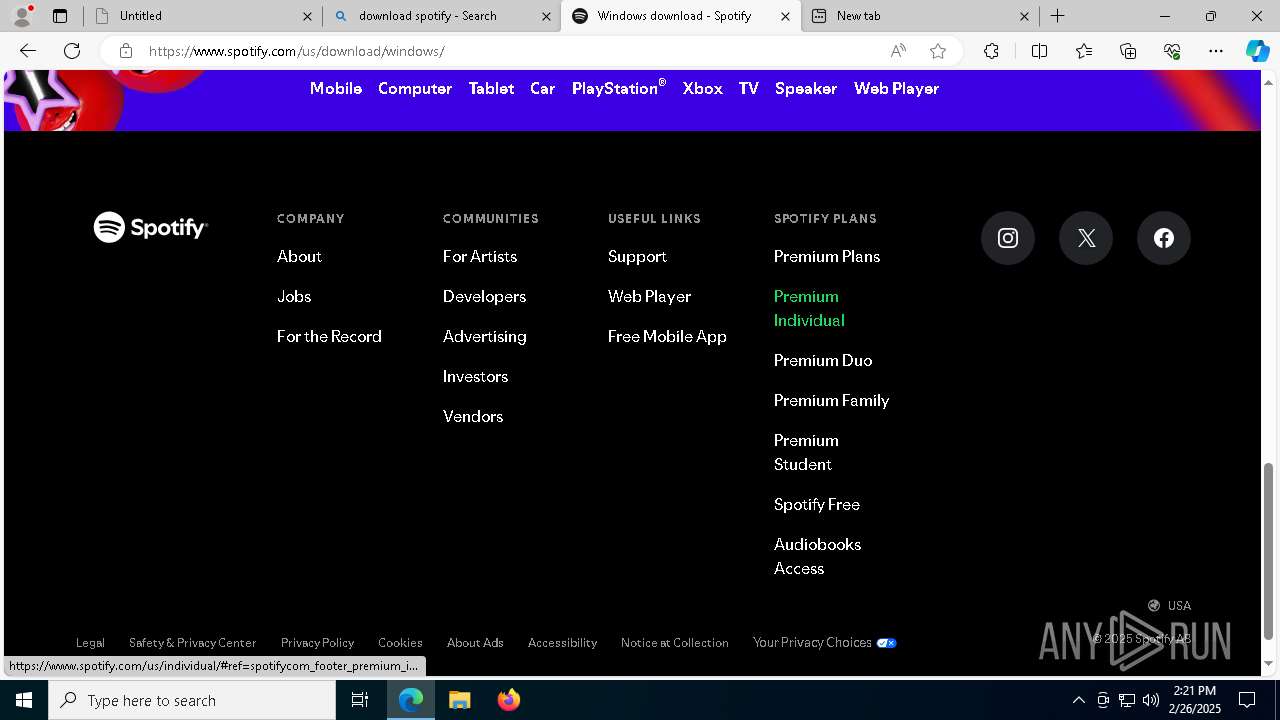Screen dimensions: 1280x720
Task: Open Edge Settings and more menu
Action: pyautogui.click(x=1216, y=51)
